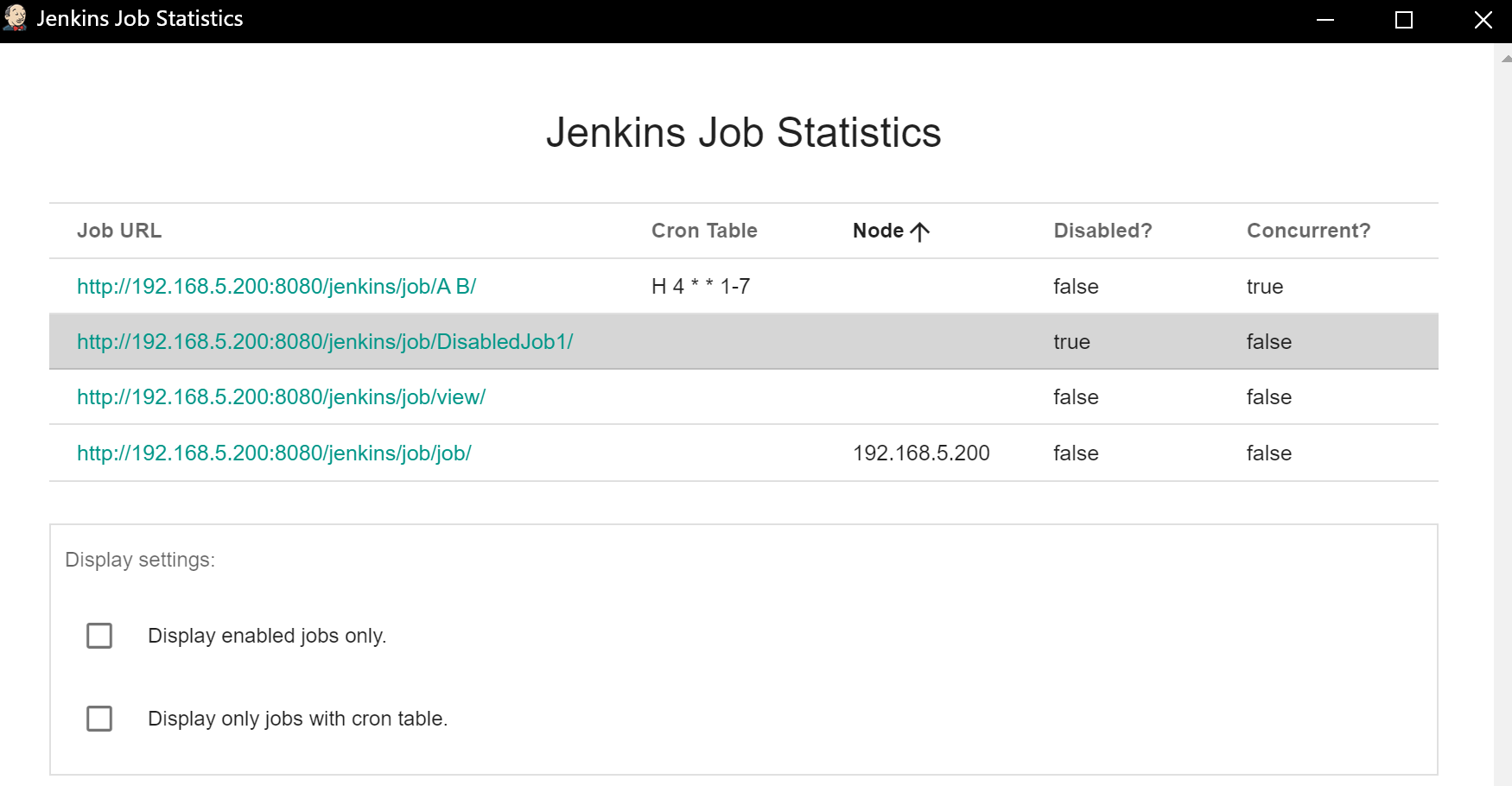Click the Jenkins butler icon in title bar

click(x=16, y=18)
